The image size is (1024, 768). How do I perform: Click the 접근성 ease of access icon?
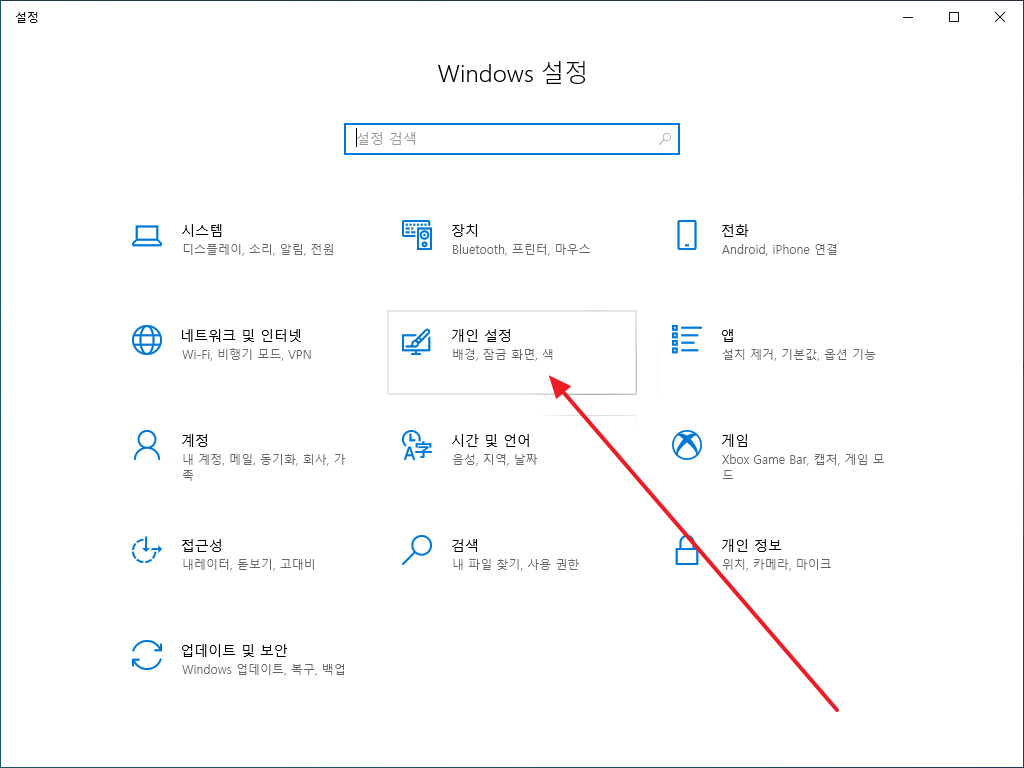(146, 550)
